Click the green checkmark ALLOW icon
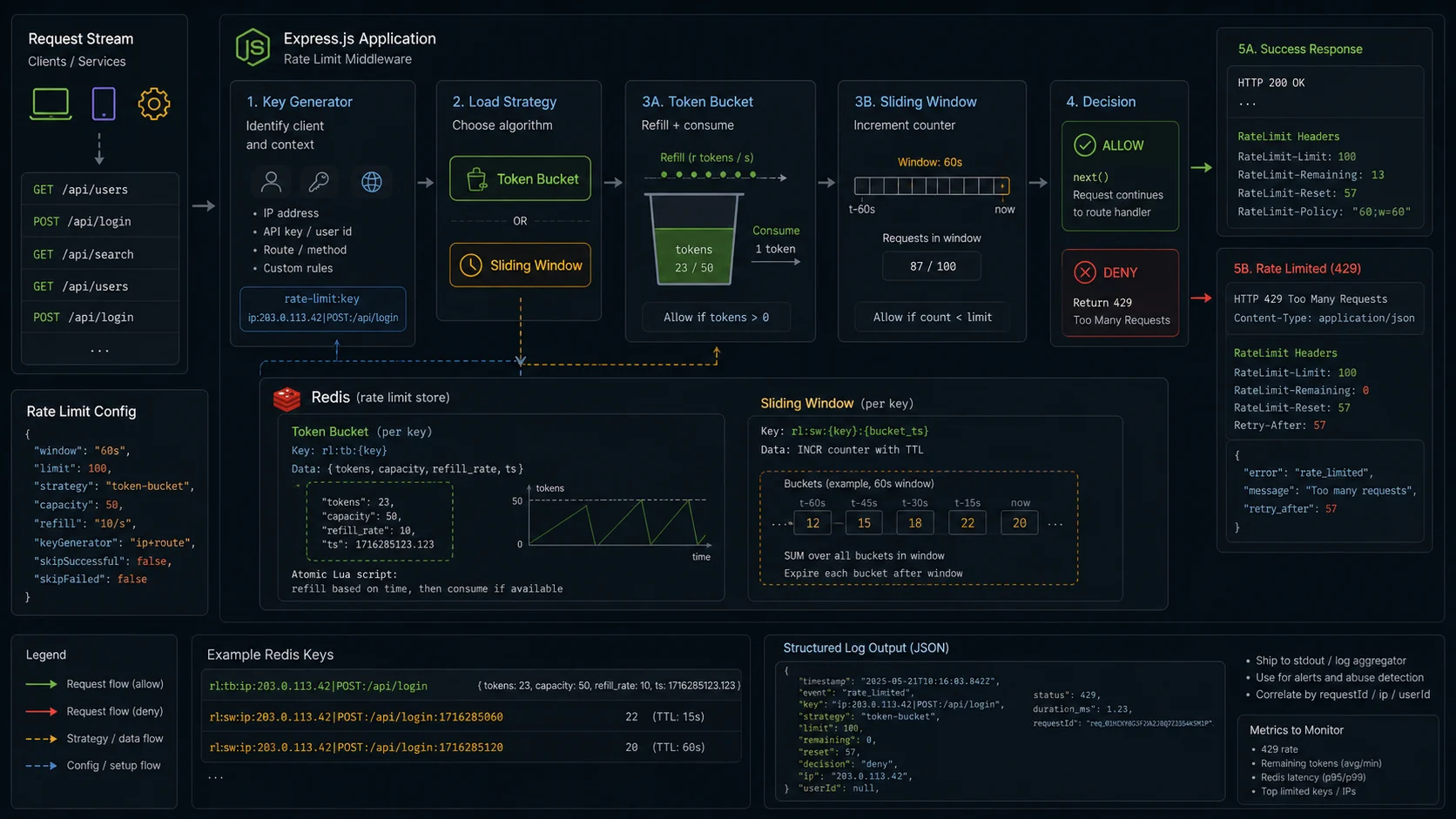 click(1085, 145)
